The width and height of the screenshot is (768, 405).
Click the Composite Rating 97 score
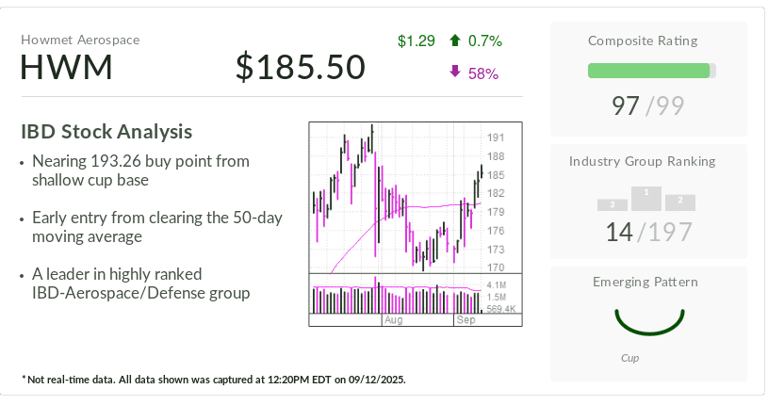coord(626,105)
